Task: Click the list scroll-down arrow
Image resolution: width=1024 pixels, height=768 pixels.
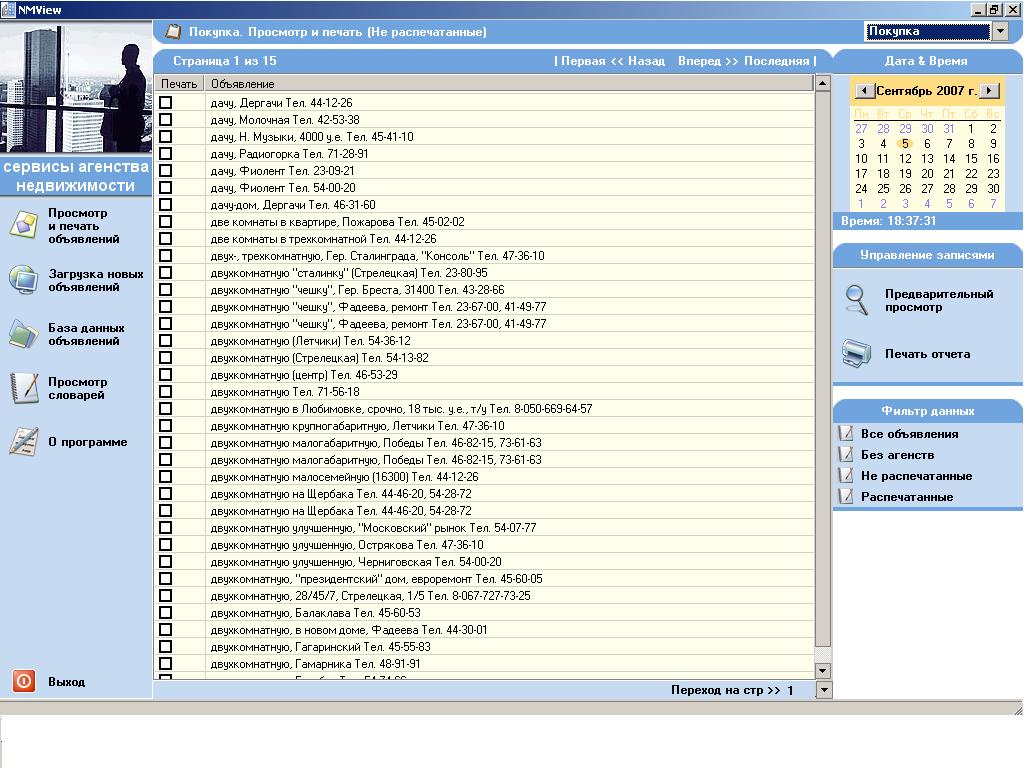Action: coord(822,670)
